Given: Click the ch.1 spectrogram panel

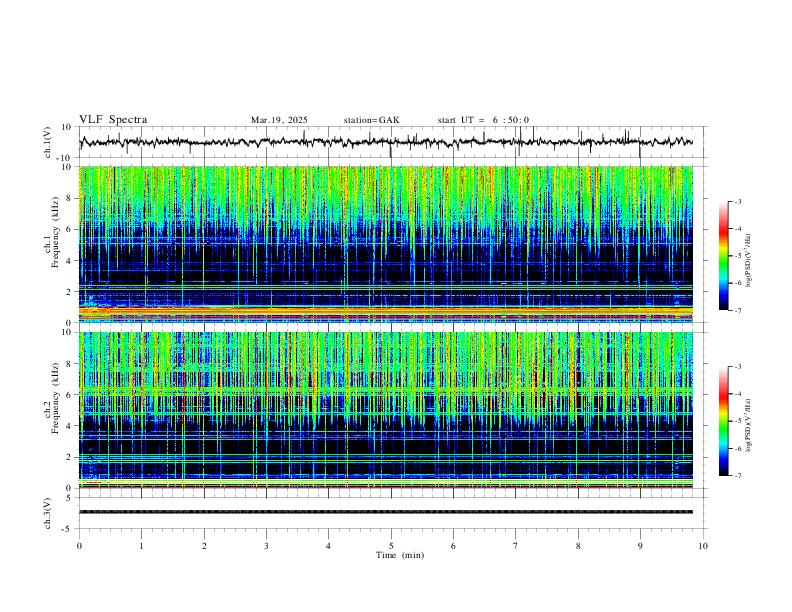Looking at the screenshot, I should click(386, 244).
